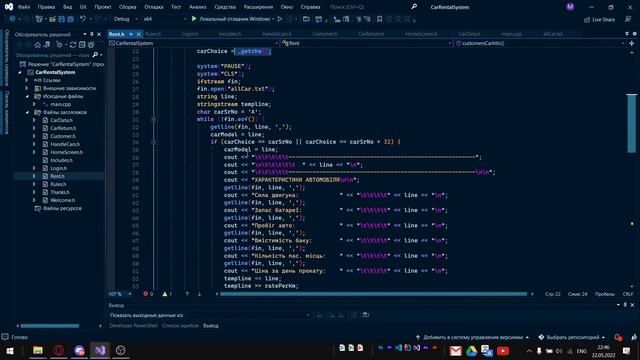Switch to the Login.h editor tab
The image size is (640, 360).
[190, 34]
